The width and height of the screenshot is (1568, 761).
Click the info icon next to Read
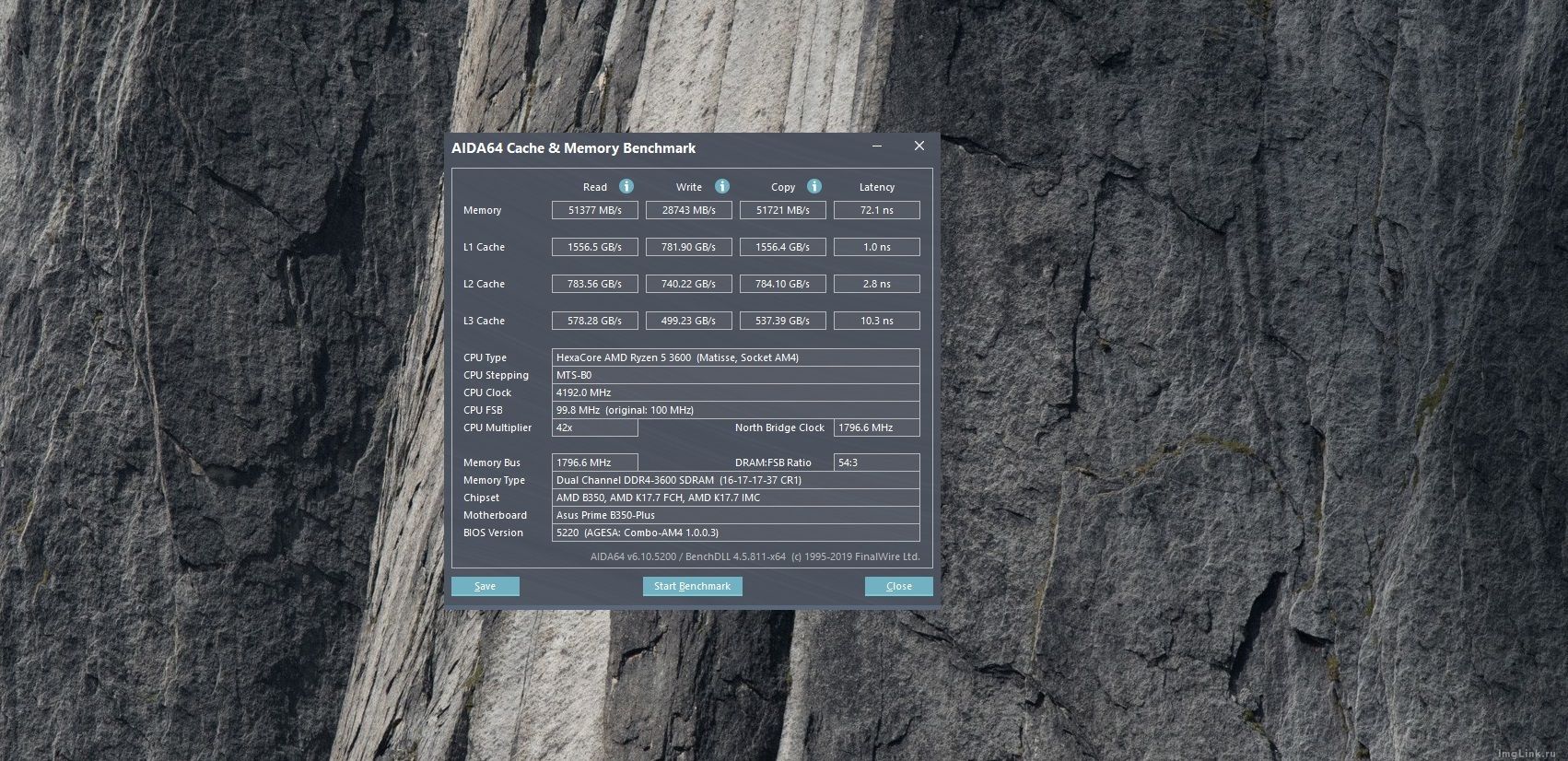click(x=626, y=186)
